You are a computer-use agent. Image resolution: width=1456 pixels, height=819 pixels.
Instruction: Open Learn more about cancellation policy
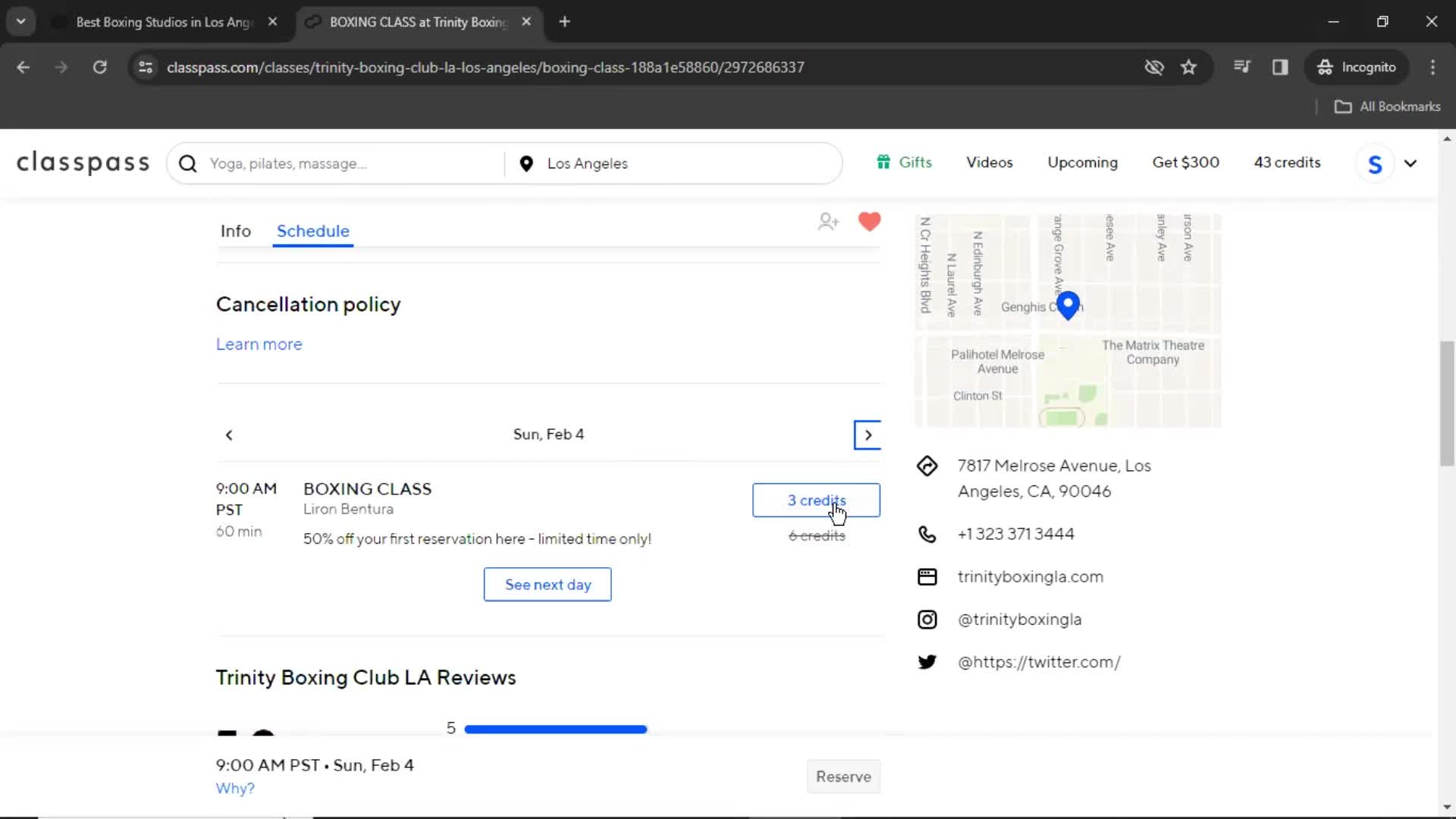coord(259,344)
